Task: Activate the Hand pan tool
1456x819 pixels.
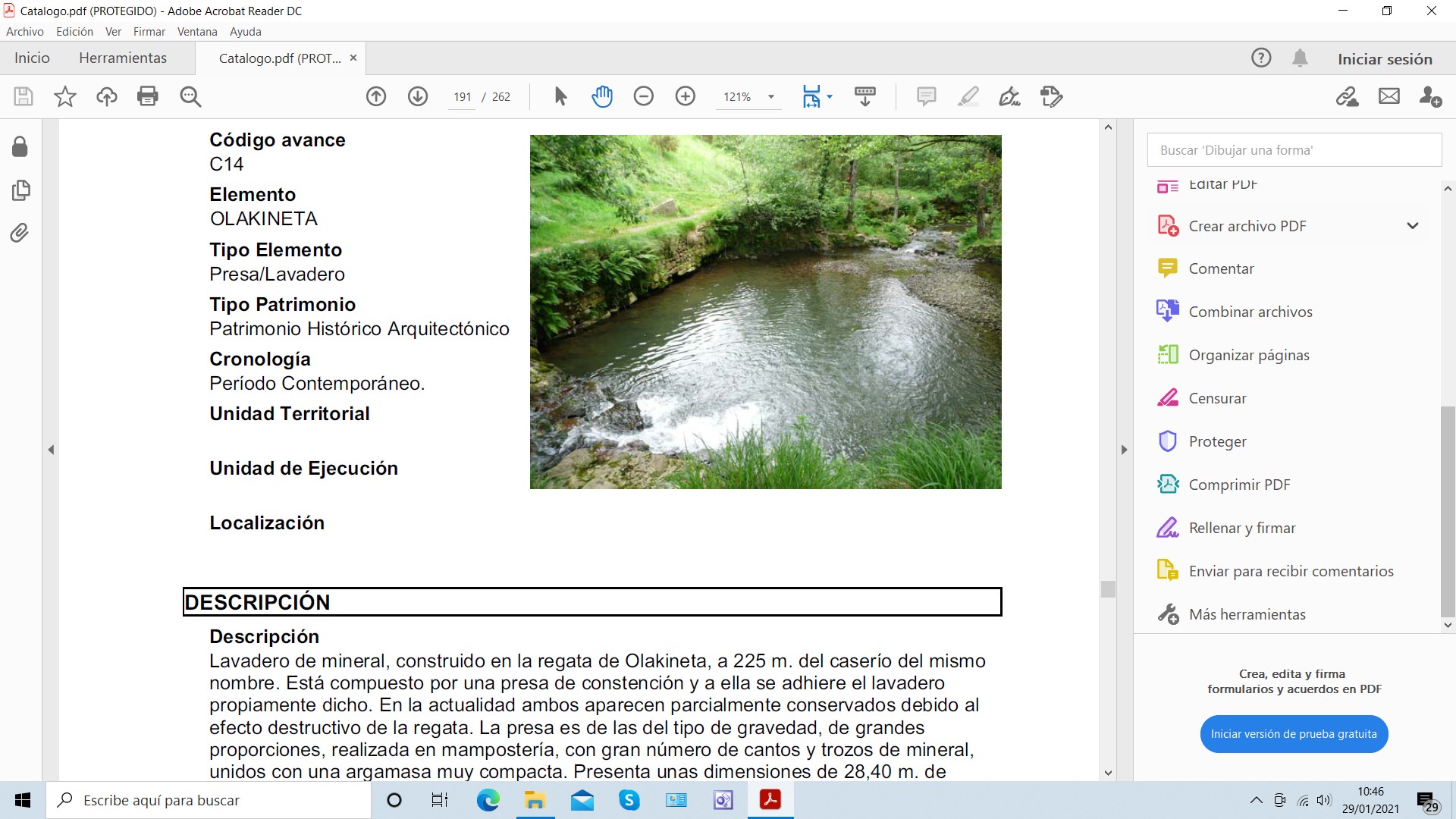Action: (602, 96)
